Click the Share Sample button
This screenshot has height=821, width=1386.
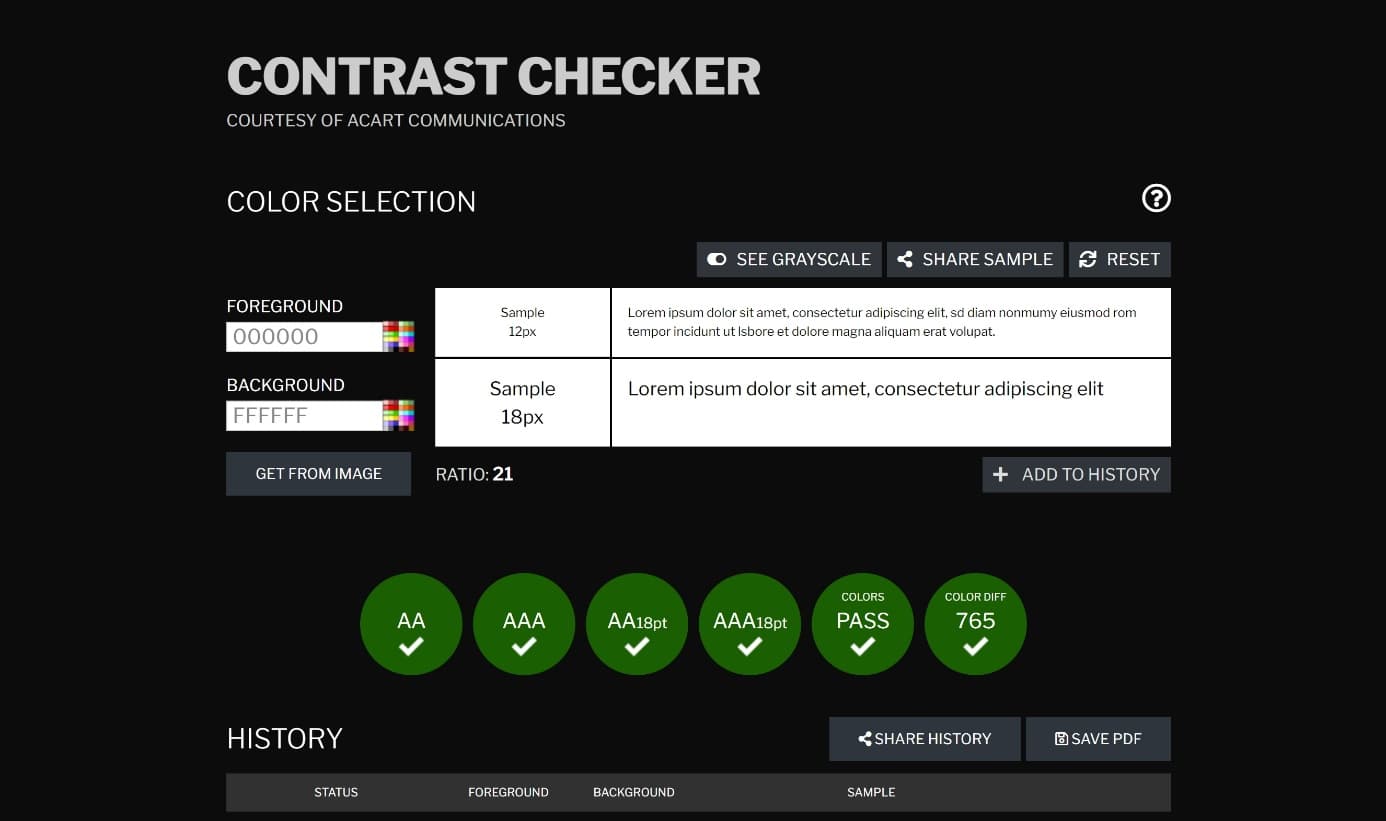click(x=975, y=259)
